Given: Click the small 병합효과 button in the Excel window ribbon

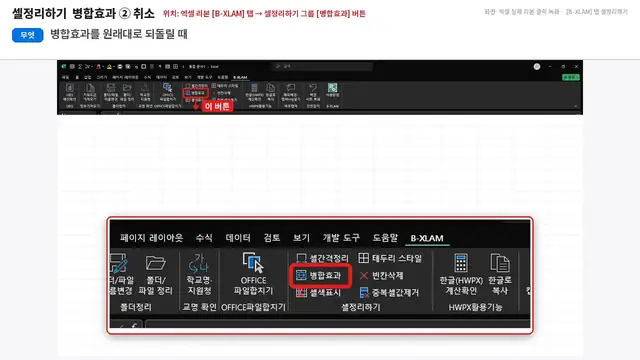Looking at the screenshot, I should pos(196,93).
